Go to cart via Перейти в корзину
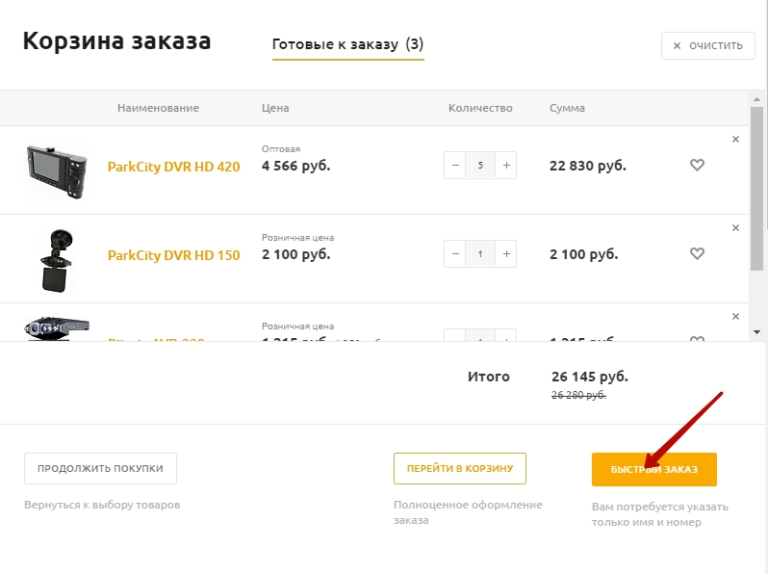The height and width of the screenshot is (574, 768). point(460,469)
